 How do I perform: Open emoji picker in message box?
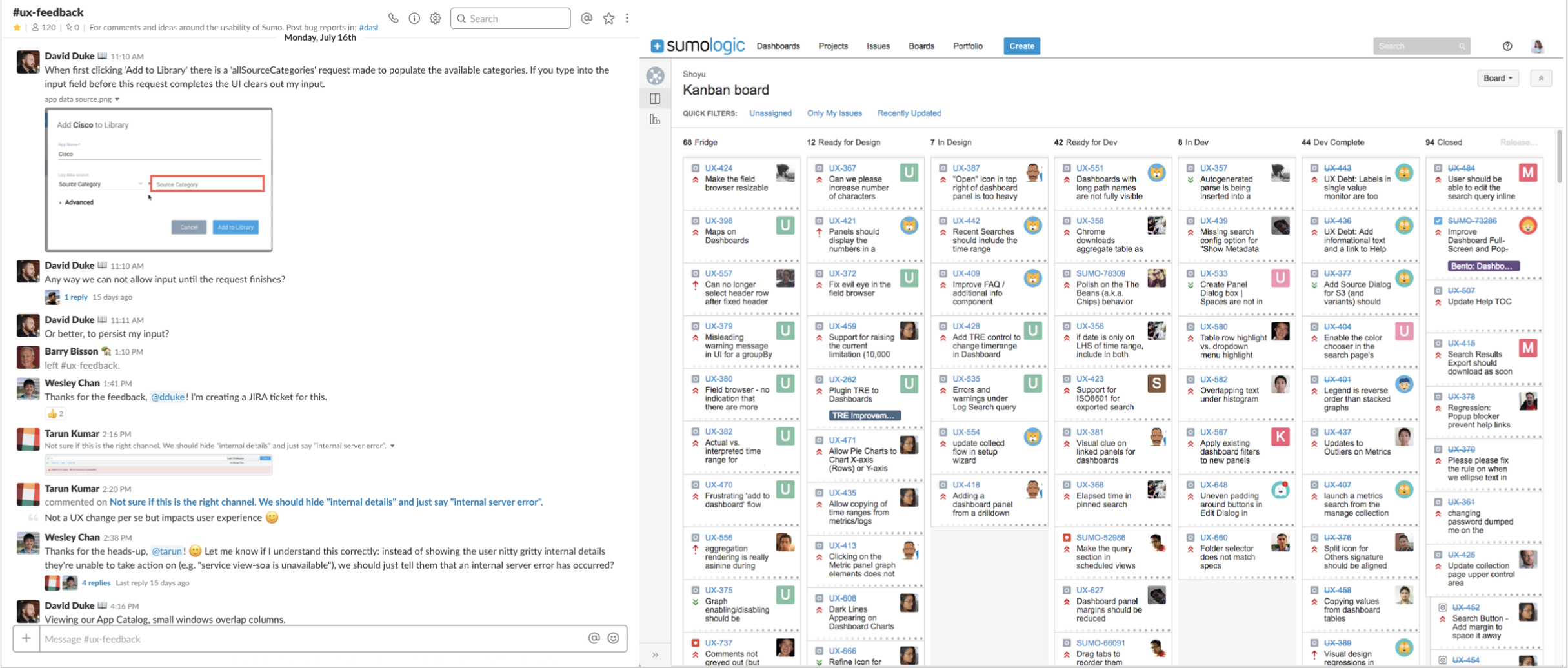[x=614, y=638]
